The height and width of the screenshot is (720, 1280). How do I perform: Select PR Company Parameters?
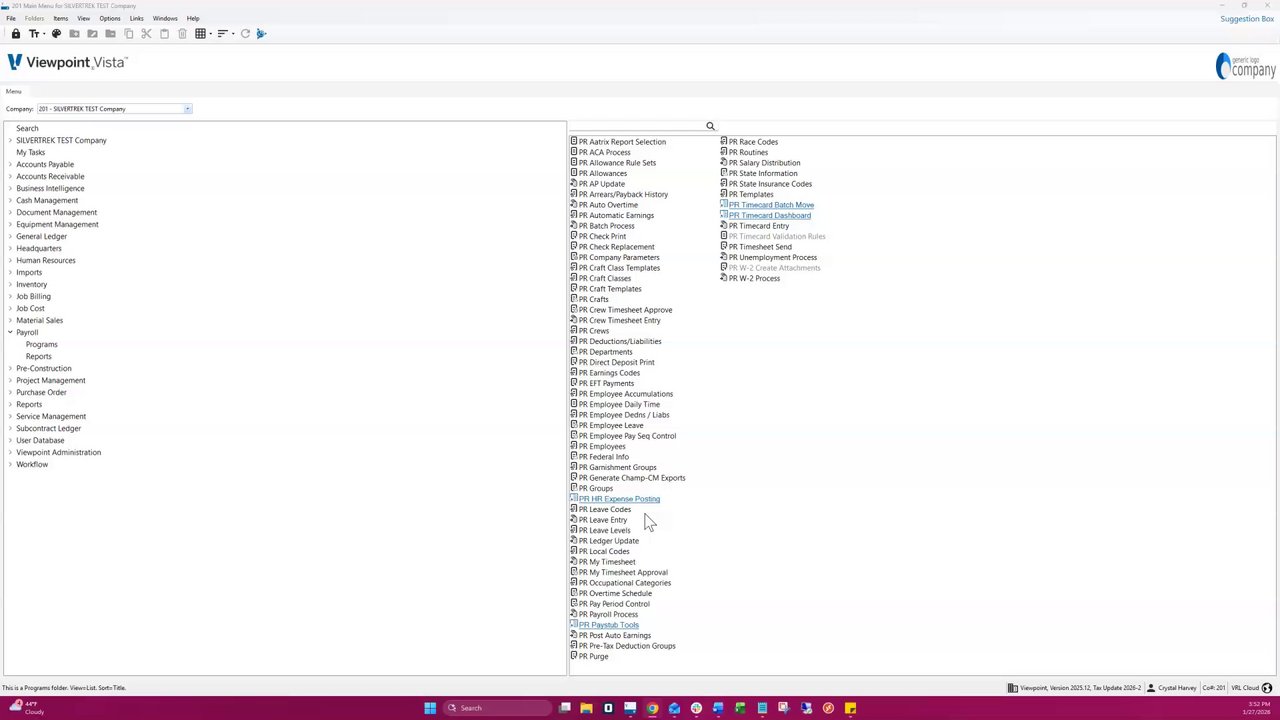619,257
